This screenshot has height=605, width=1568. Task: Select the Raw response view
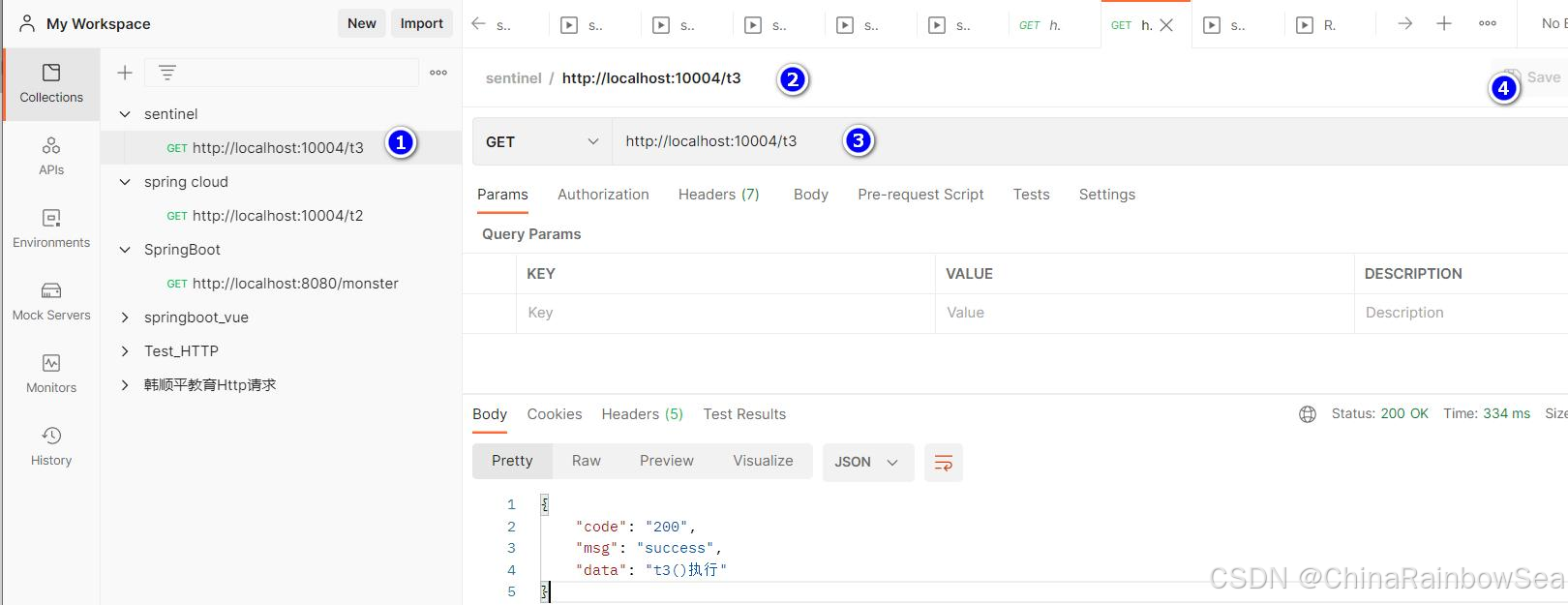coord(586,462)
